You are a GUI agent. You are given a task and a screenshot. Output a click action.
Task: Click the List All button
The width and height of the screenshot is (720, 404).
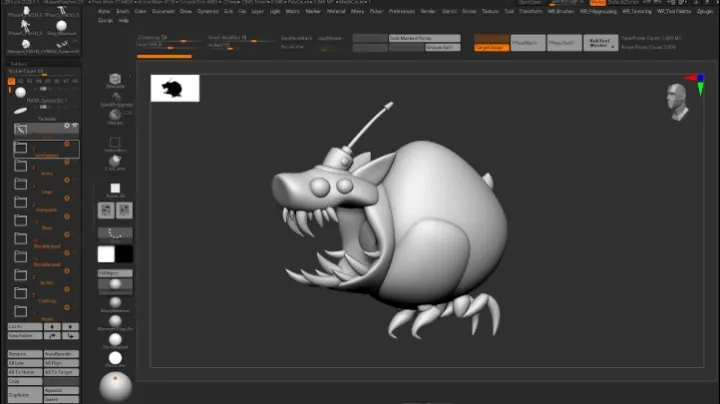pyautogui.click(x=25, y=327)
